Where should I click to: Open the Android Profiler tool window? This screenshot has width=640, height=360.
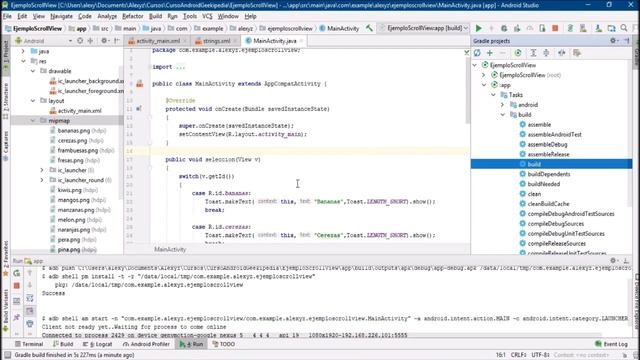[146, 344]
